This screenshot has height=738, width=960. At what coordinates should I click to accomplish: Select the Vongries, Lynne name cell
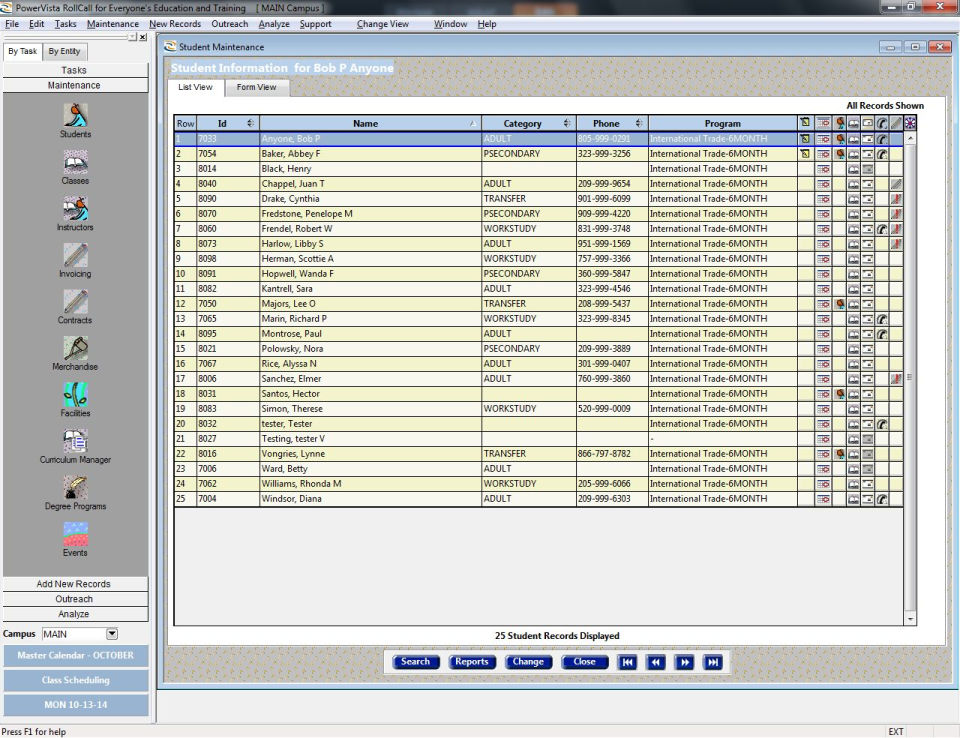click(370, 454)
